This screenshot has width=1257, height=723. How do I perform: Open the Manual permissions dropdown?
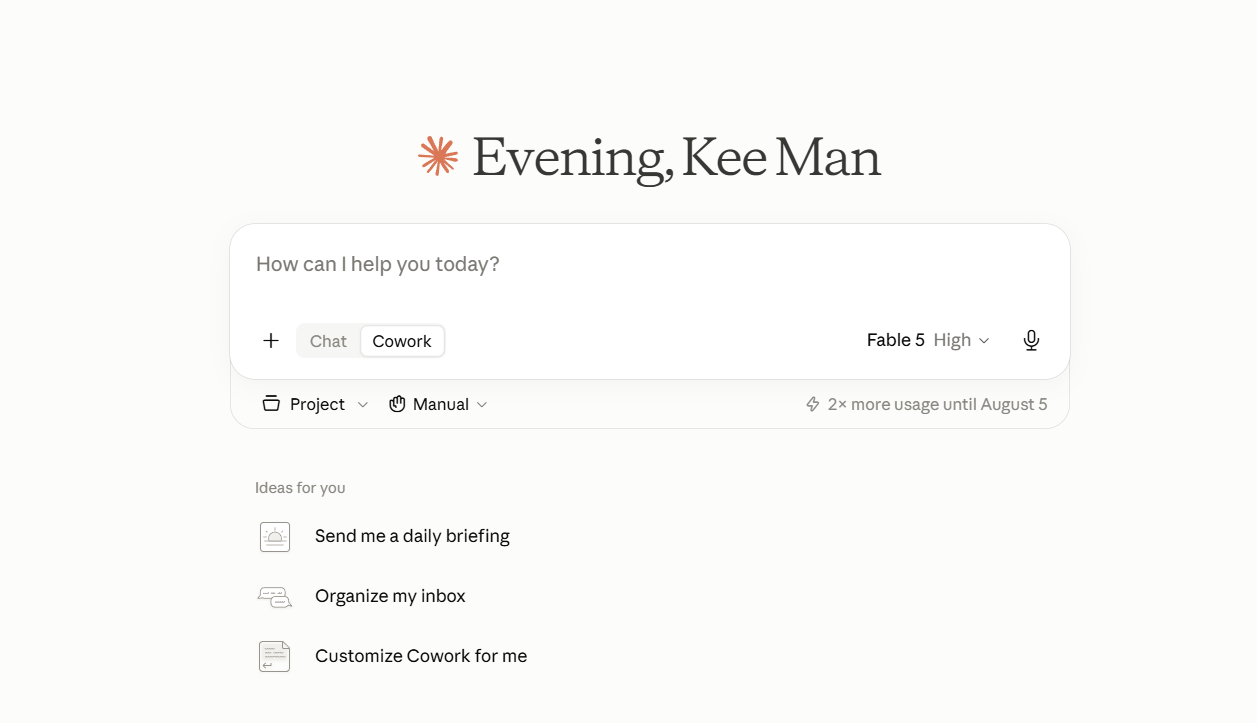click(438, 404)
